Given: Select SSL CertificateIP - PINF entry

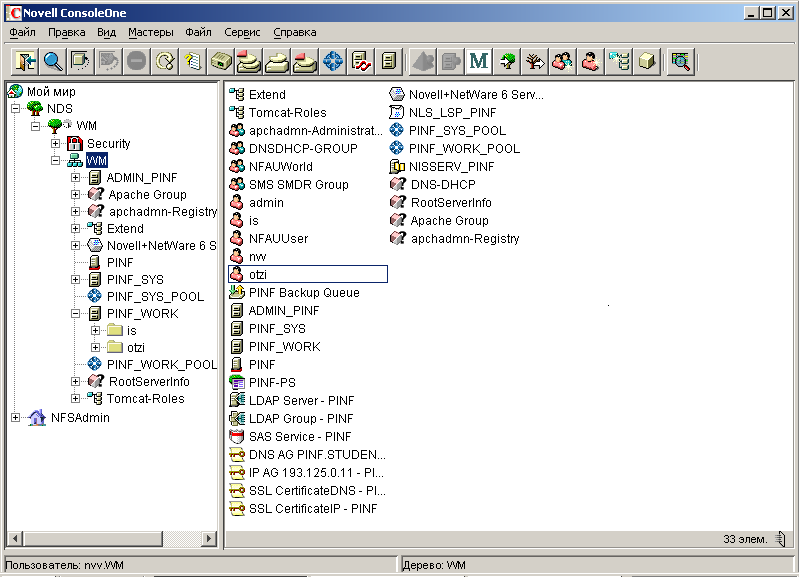Looking at the screenshot, I should 313,508.
